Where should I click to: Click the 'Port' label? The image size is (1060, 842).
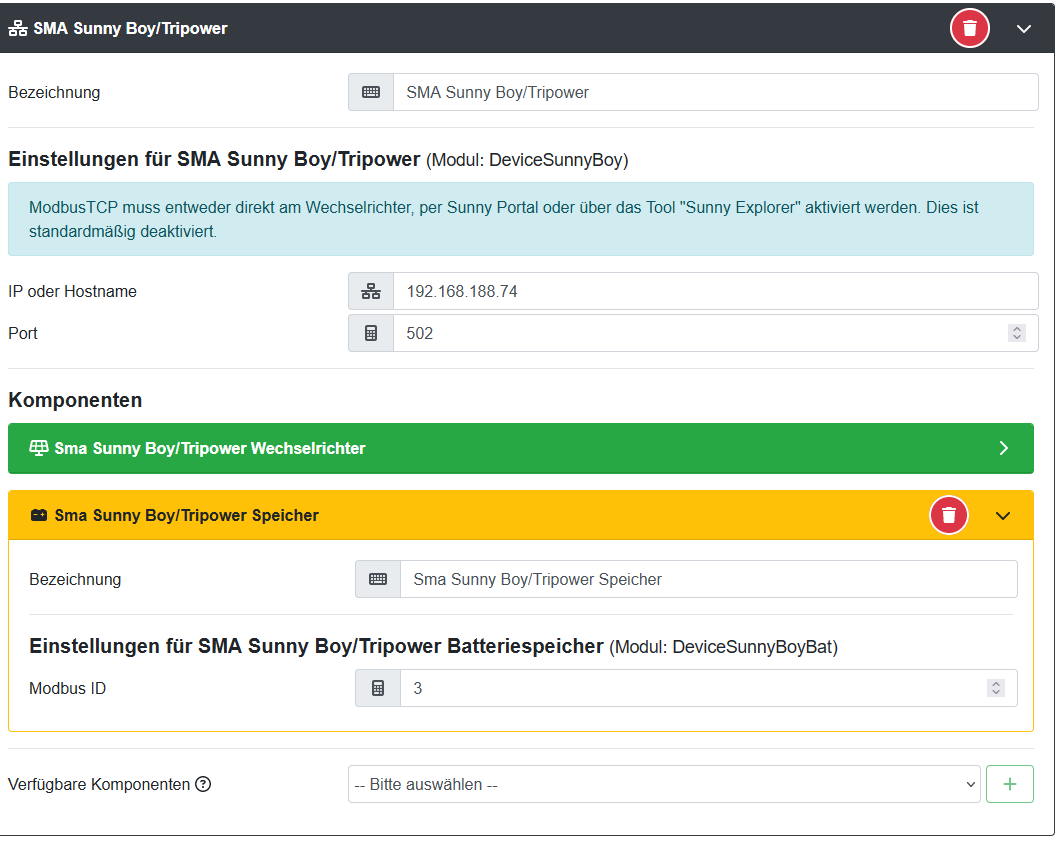point(23,333)
